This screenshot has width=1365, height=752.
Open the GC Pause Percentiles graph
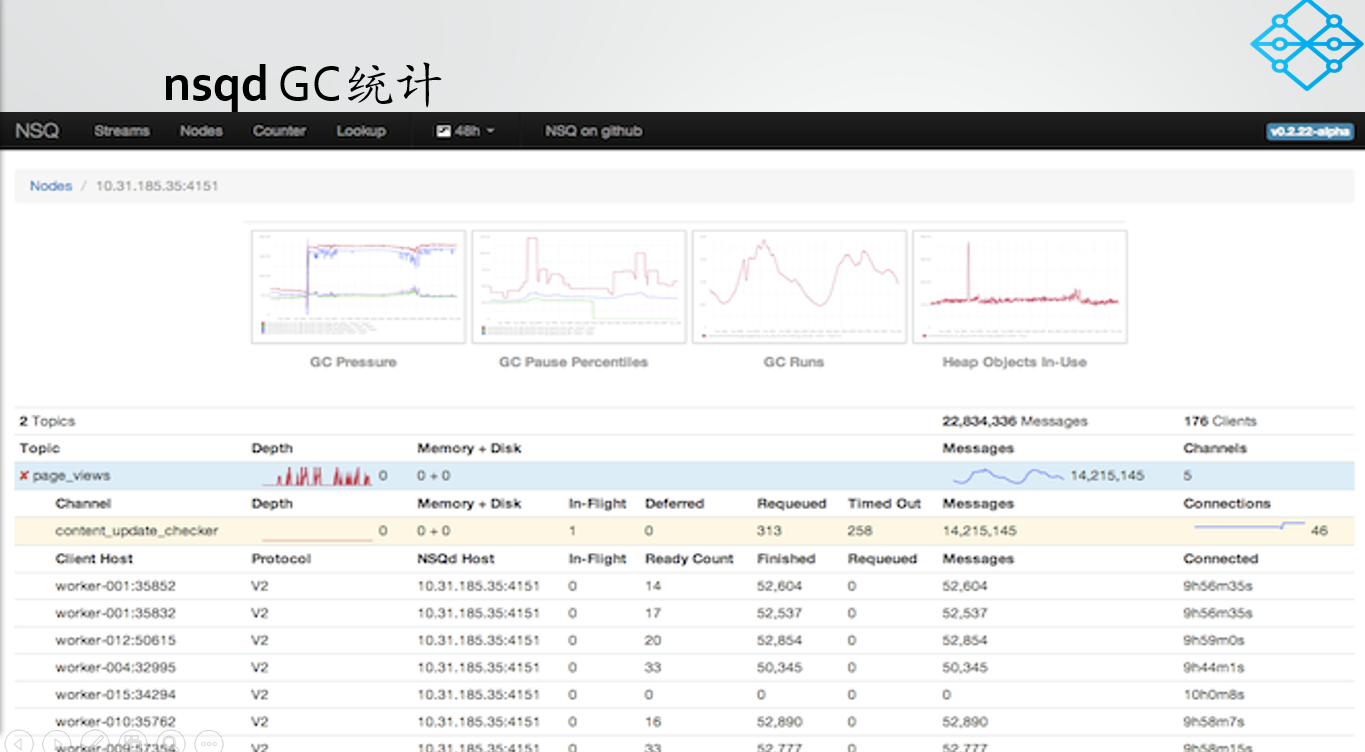(579, 287)
